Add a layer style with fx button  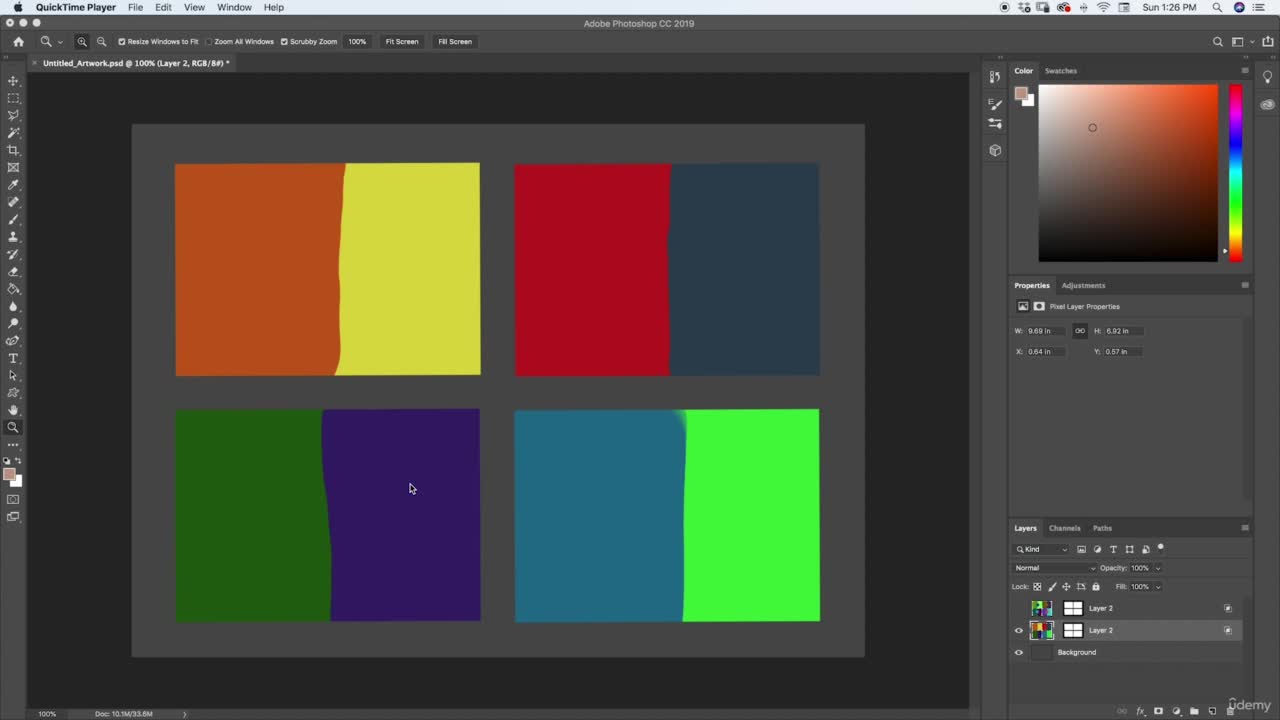[1140, 711]
